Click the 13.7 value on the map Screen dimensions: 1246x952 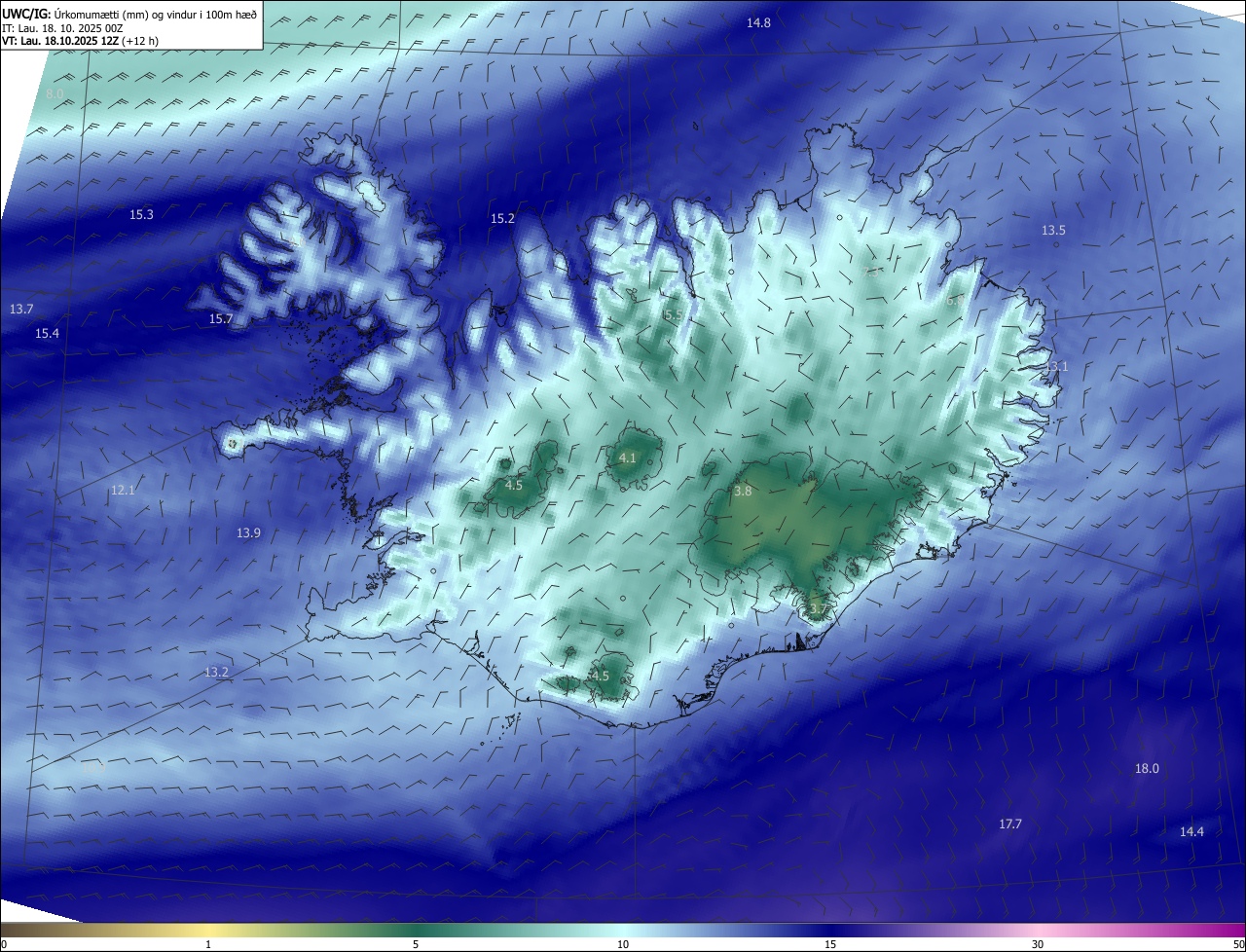(21, 309)
